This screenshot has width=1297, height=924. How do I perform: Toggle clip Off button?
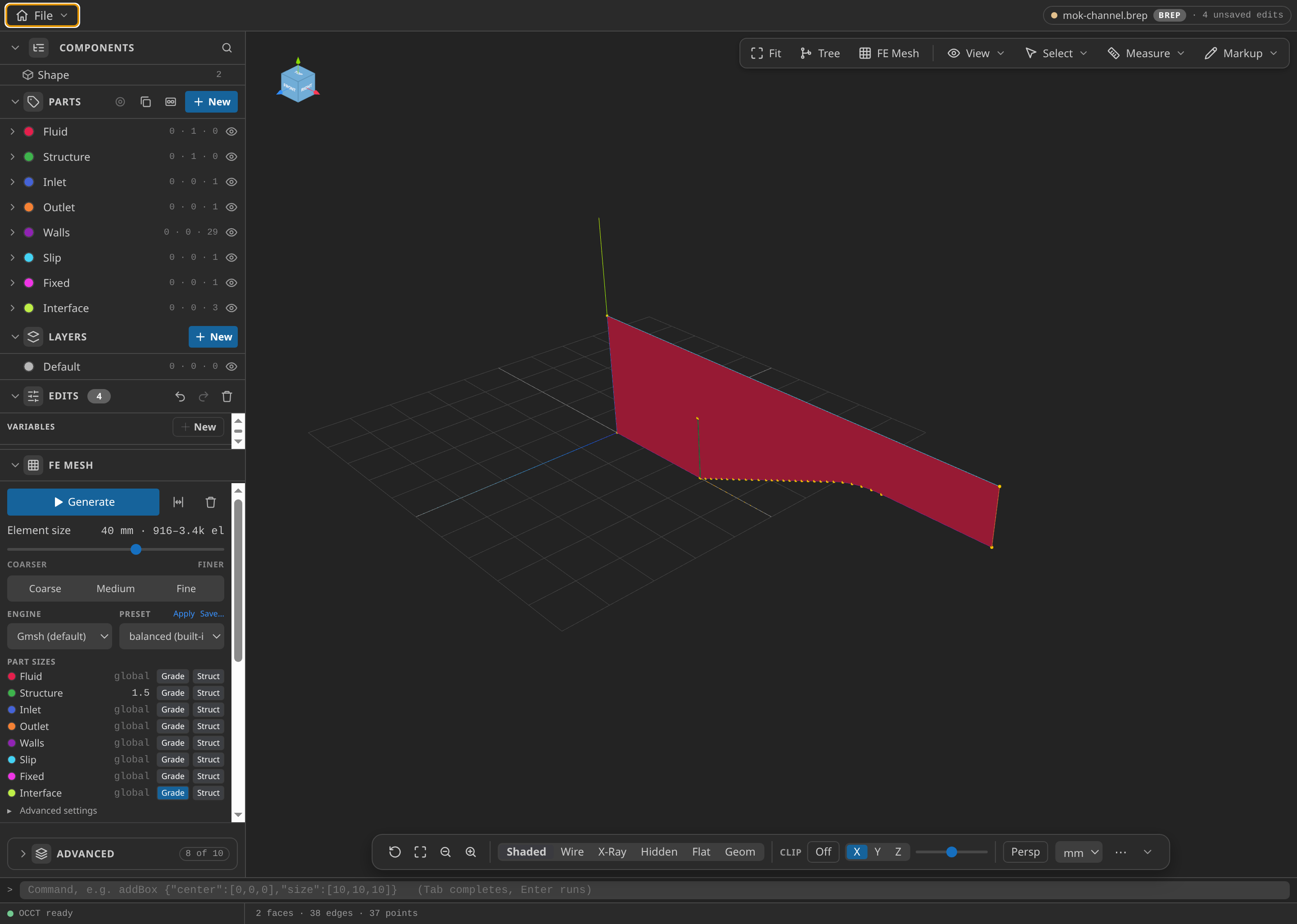click(x=823, y=852)
